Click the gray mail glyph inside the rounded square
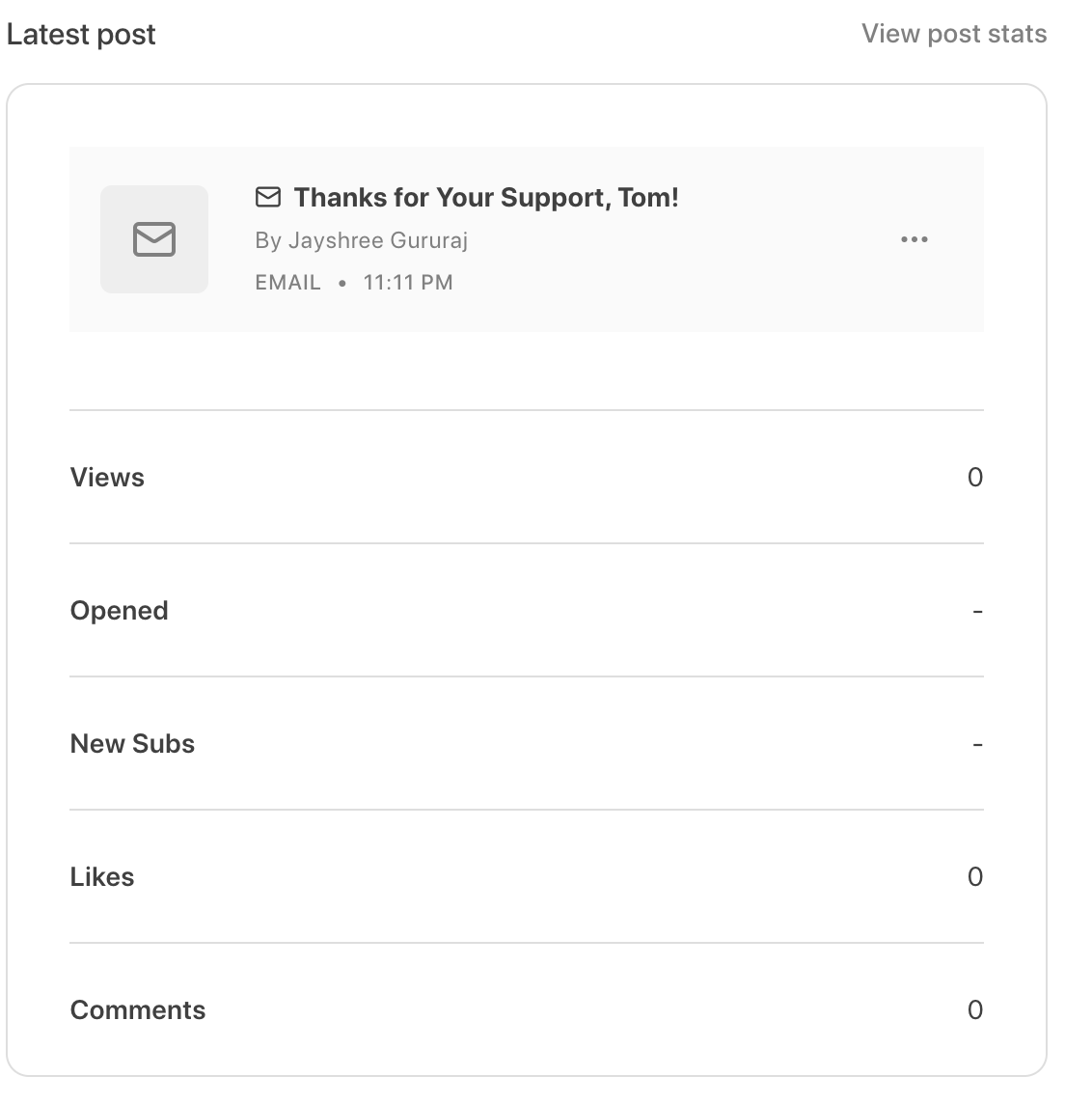This screenshot has height=1104, width=1092. click(153, 238)
